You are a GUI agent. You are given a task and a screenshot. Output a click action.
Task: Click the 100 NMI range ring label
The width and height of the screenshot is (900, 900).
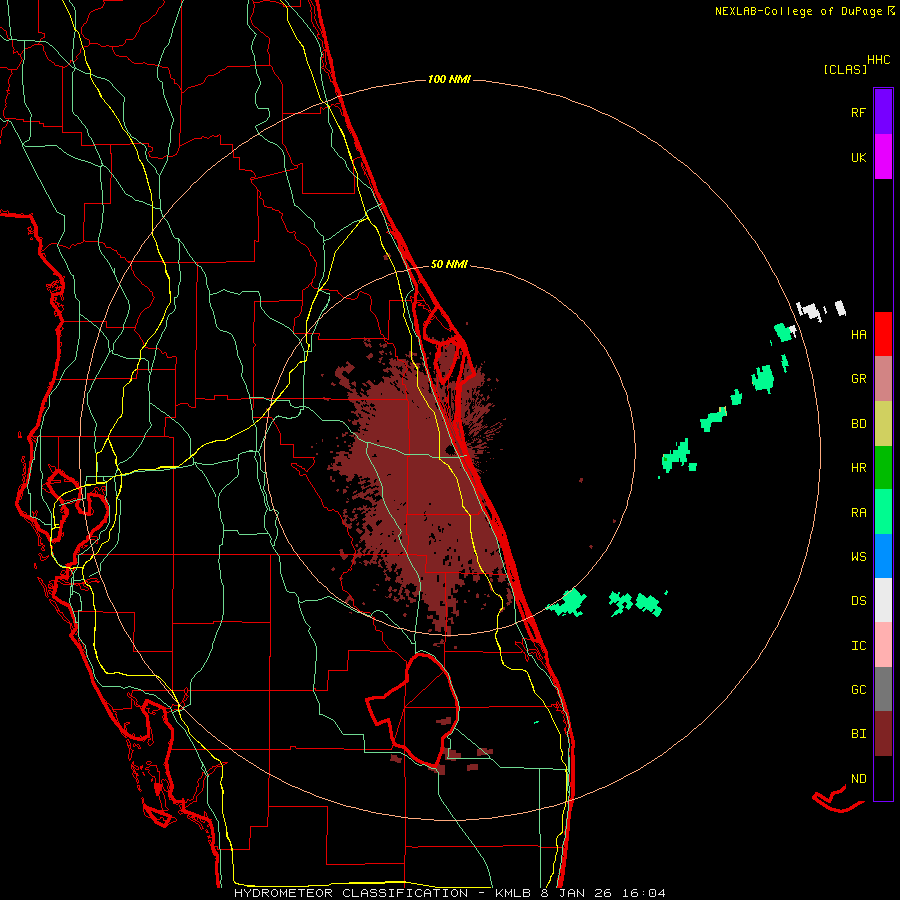pyautogui.click(x=449, y=79)
